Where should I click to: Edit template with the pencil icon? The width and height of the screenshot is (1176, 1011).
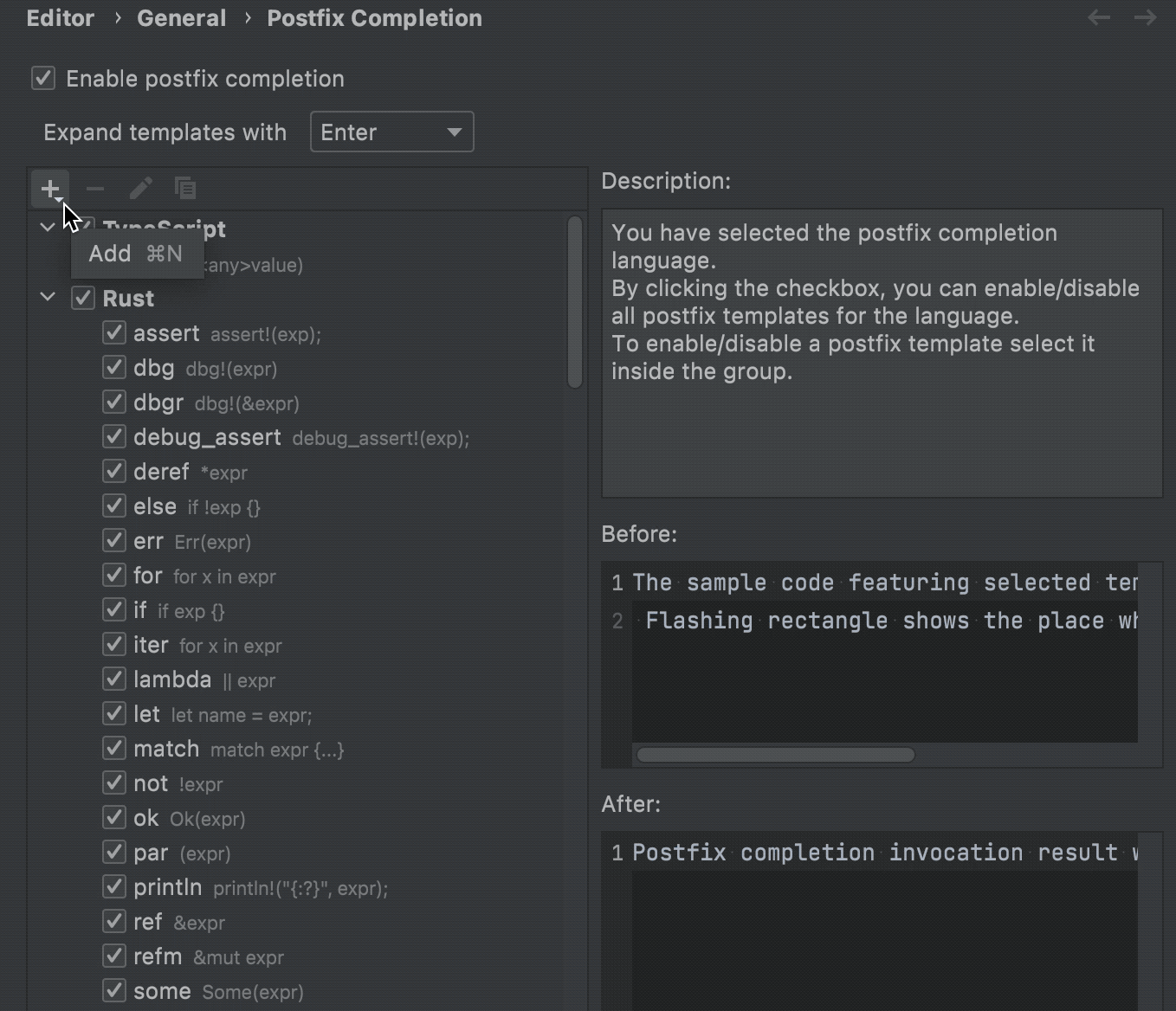(x=140, y=188)
